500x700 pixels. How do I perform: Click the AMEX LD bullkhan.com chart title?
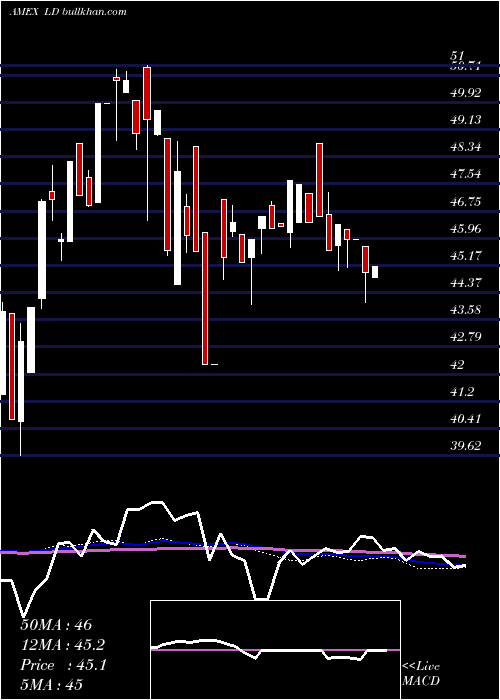67,11
